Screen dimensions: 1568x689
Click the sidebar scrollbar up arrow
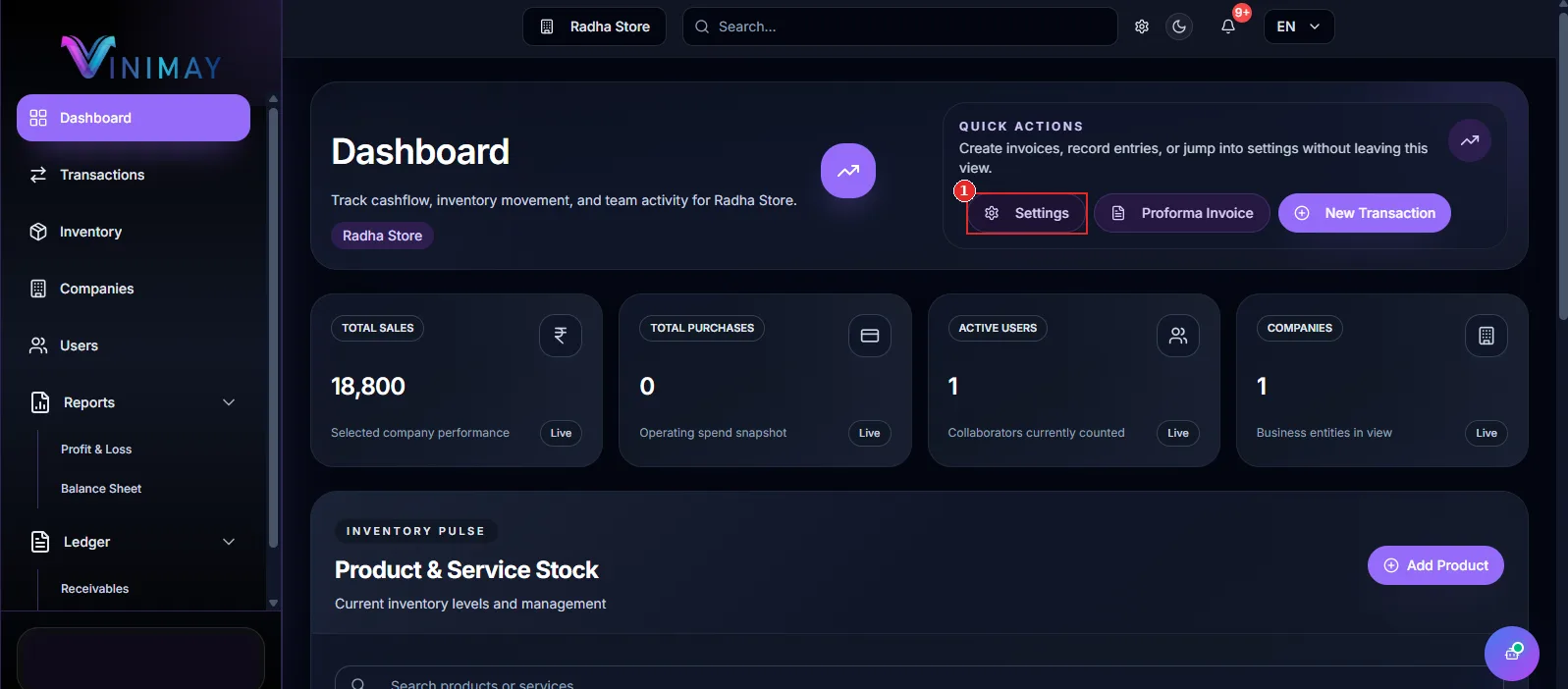273,99
